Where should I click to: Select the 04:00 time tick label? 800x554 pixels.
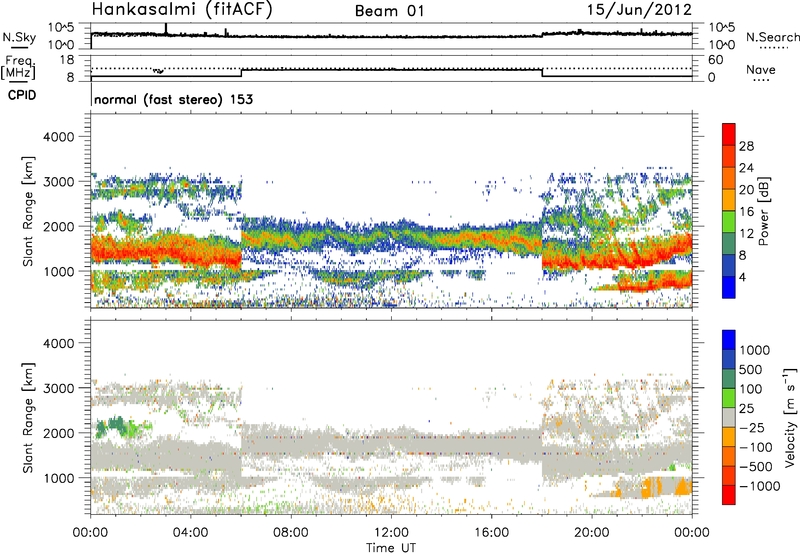(190, 533)
